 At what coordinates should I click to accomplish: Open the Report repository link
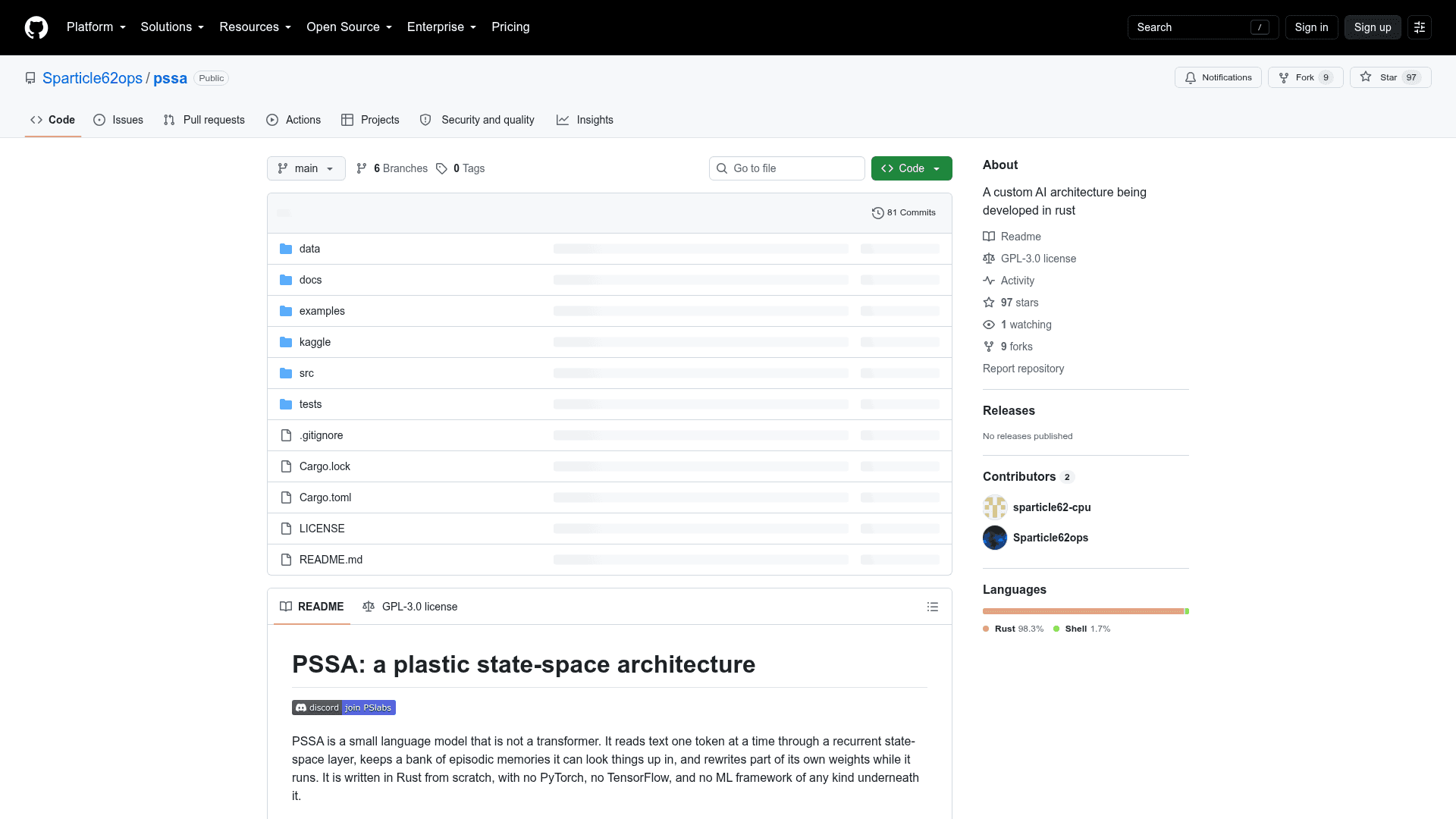[x=1023, y=369]
